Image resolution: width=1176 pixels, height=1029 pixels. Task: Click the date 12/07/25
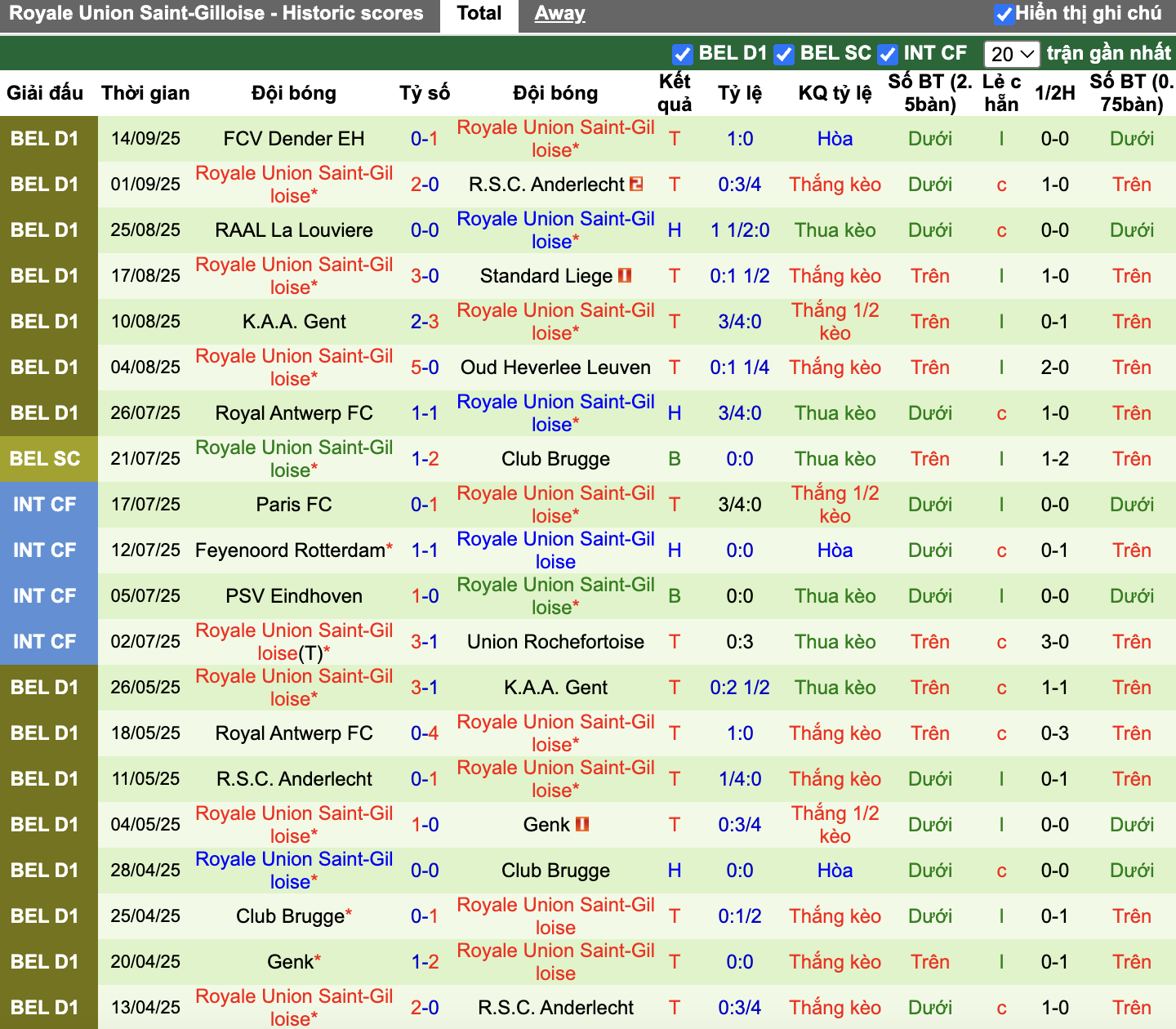[145, 550]
